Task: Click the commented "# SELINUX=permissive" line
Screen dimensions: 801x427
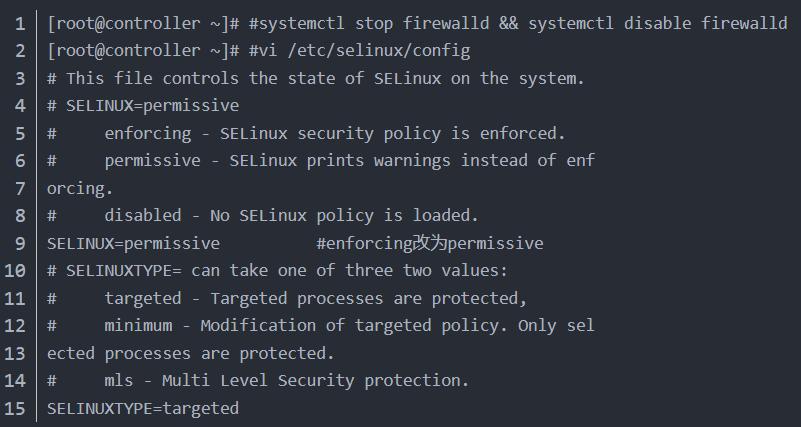Action: tap(143, 105)
